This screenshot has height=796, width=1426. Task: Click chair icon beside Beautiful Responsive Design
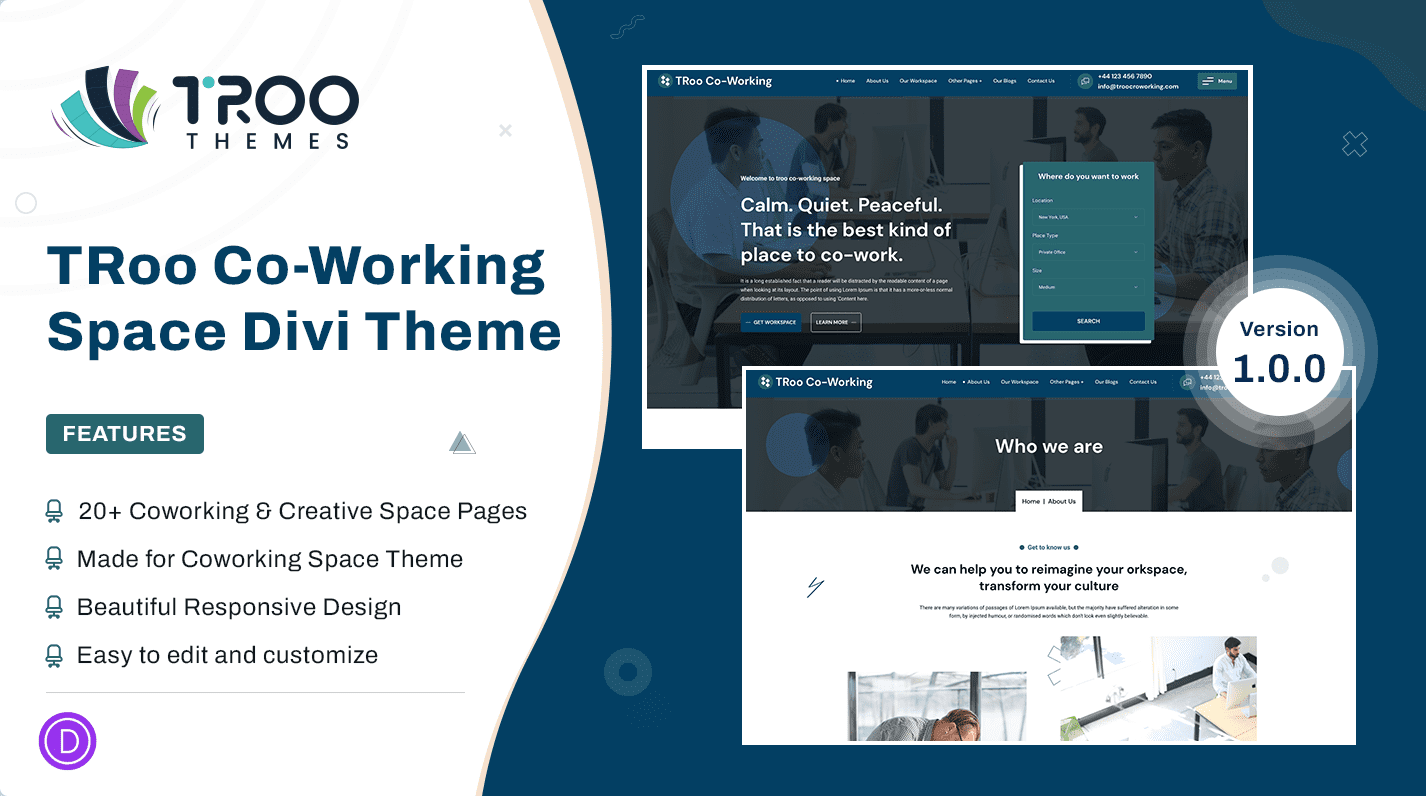click(54, 607)
